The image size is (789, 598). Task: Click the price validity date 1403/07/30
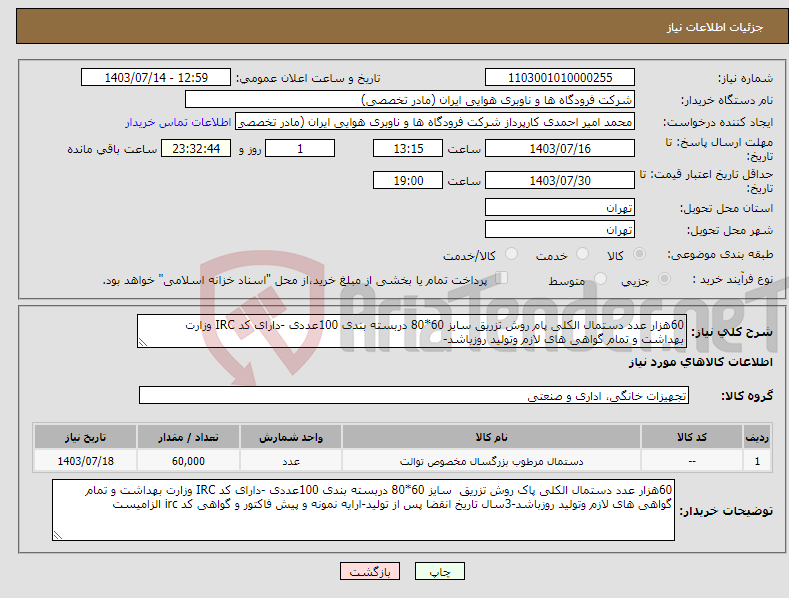click(x=560, y=180)
